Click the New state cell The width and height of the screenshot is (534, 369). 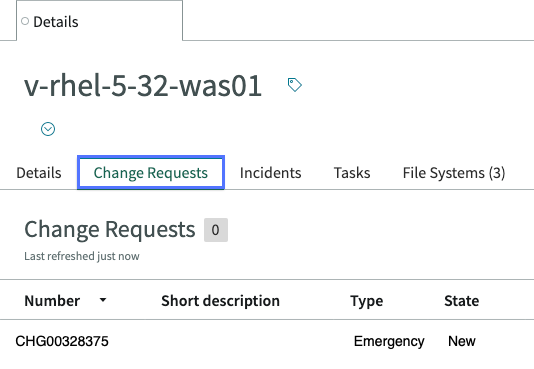pos(461,341)
